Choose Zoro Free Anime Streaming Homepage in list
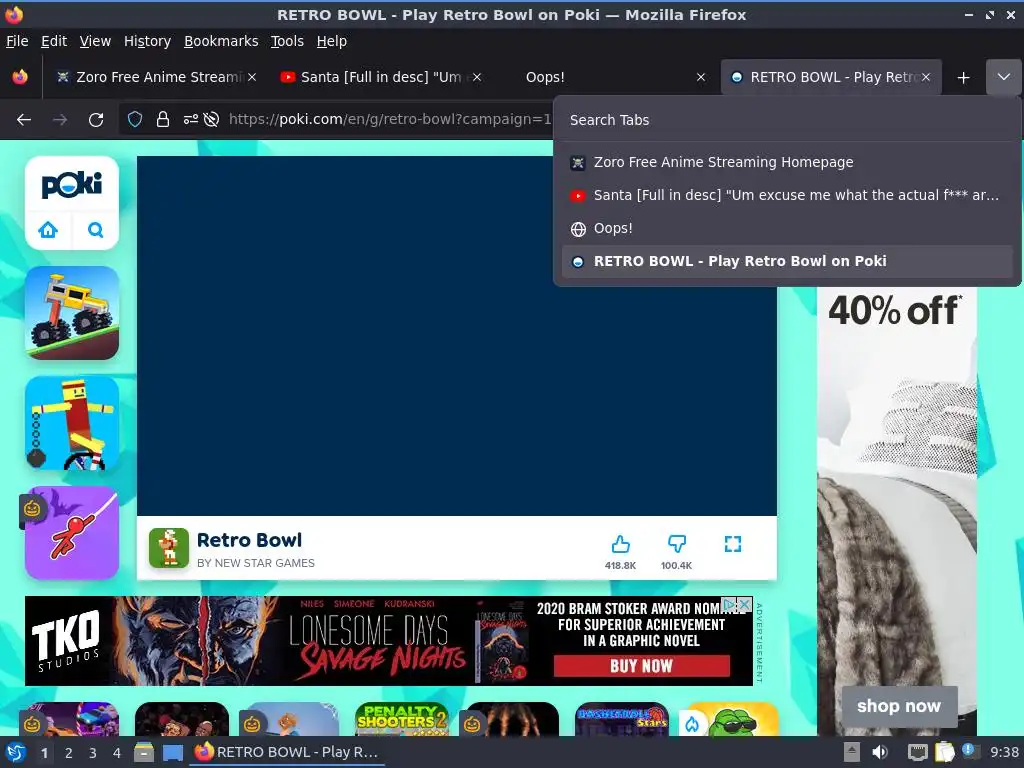Screen dimensions: 1024x768 [787, 162]
